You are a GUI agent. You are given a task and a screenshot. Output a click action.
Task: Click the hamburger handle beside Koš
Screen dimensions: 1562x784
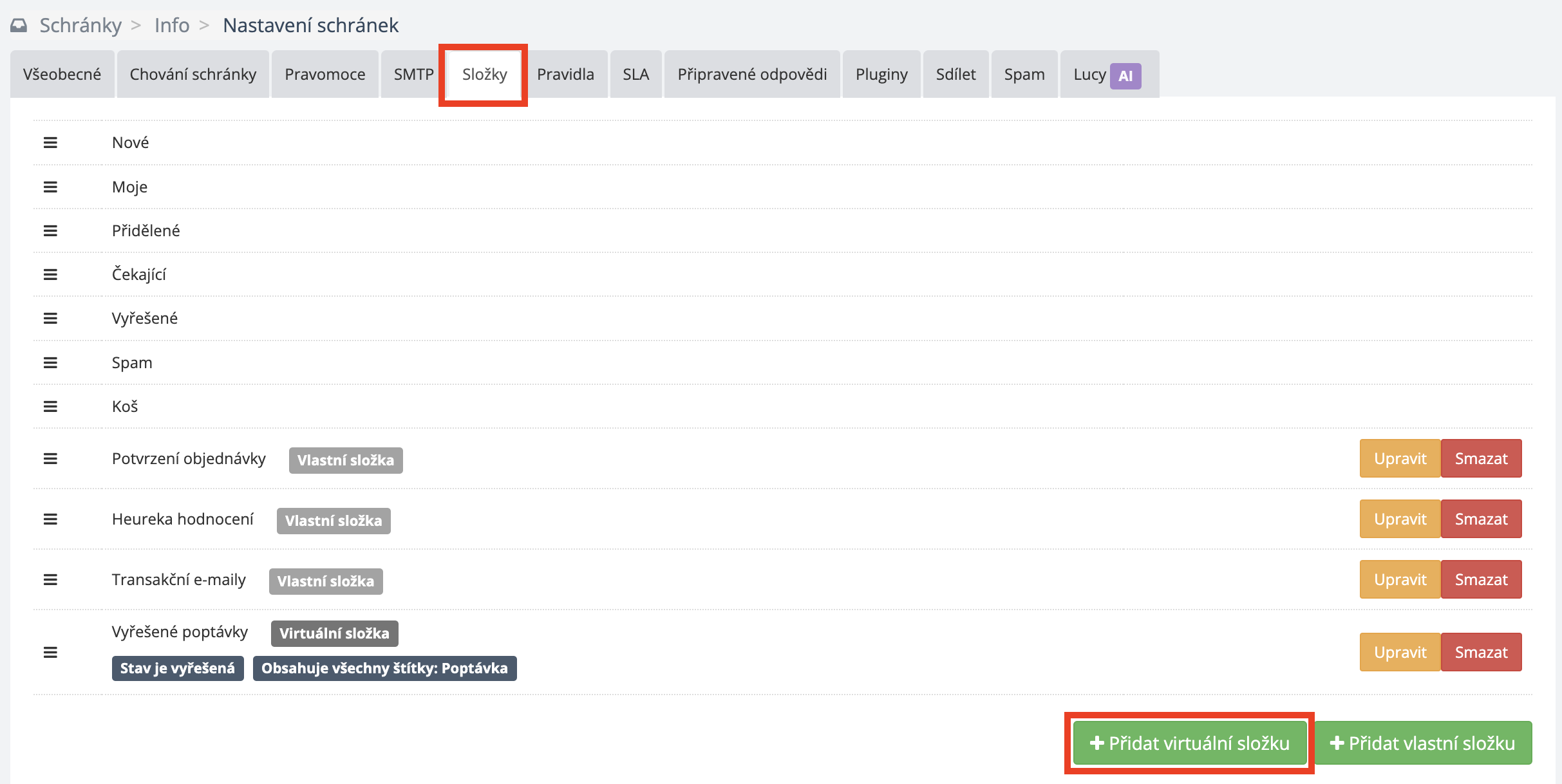pos(50,406)
